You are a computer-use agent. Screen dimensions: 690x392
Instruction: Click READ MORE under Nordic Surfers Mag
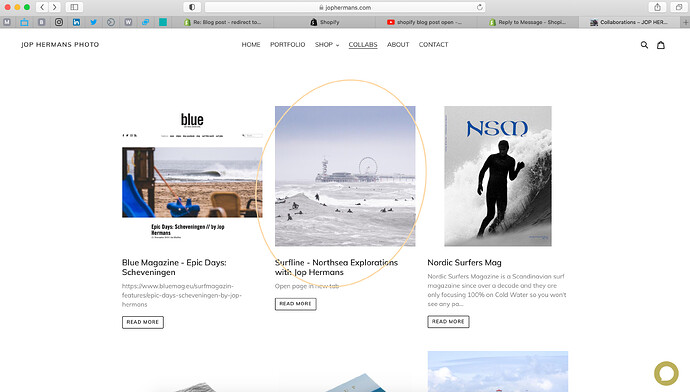(448, 322)
